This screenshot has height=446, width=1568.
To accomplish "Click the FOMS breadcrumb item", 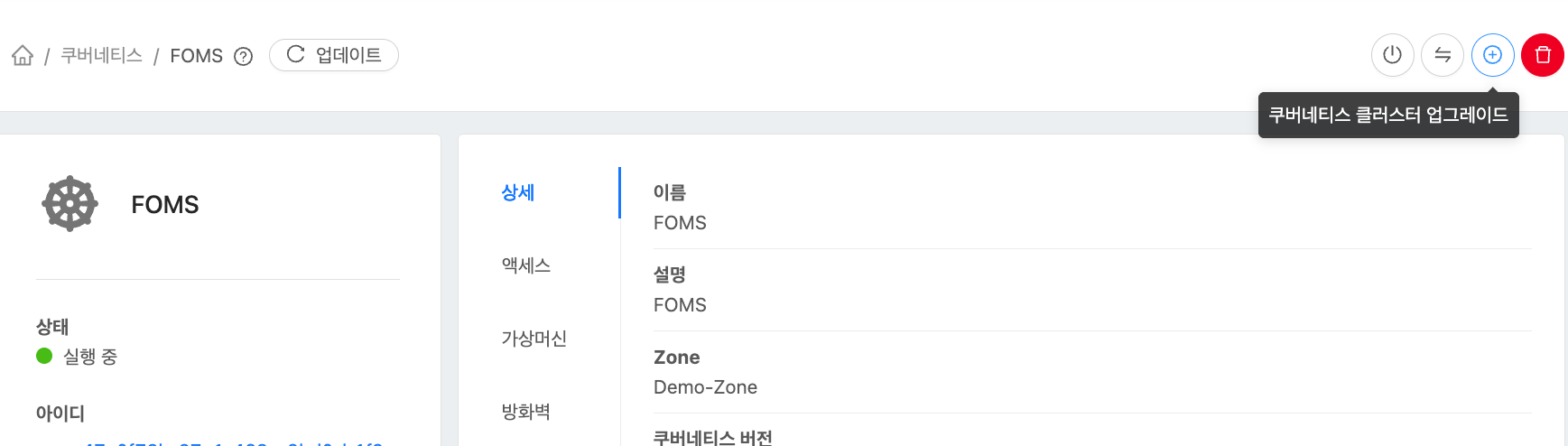I will (196, 56).
